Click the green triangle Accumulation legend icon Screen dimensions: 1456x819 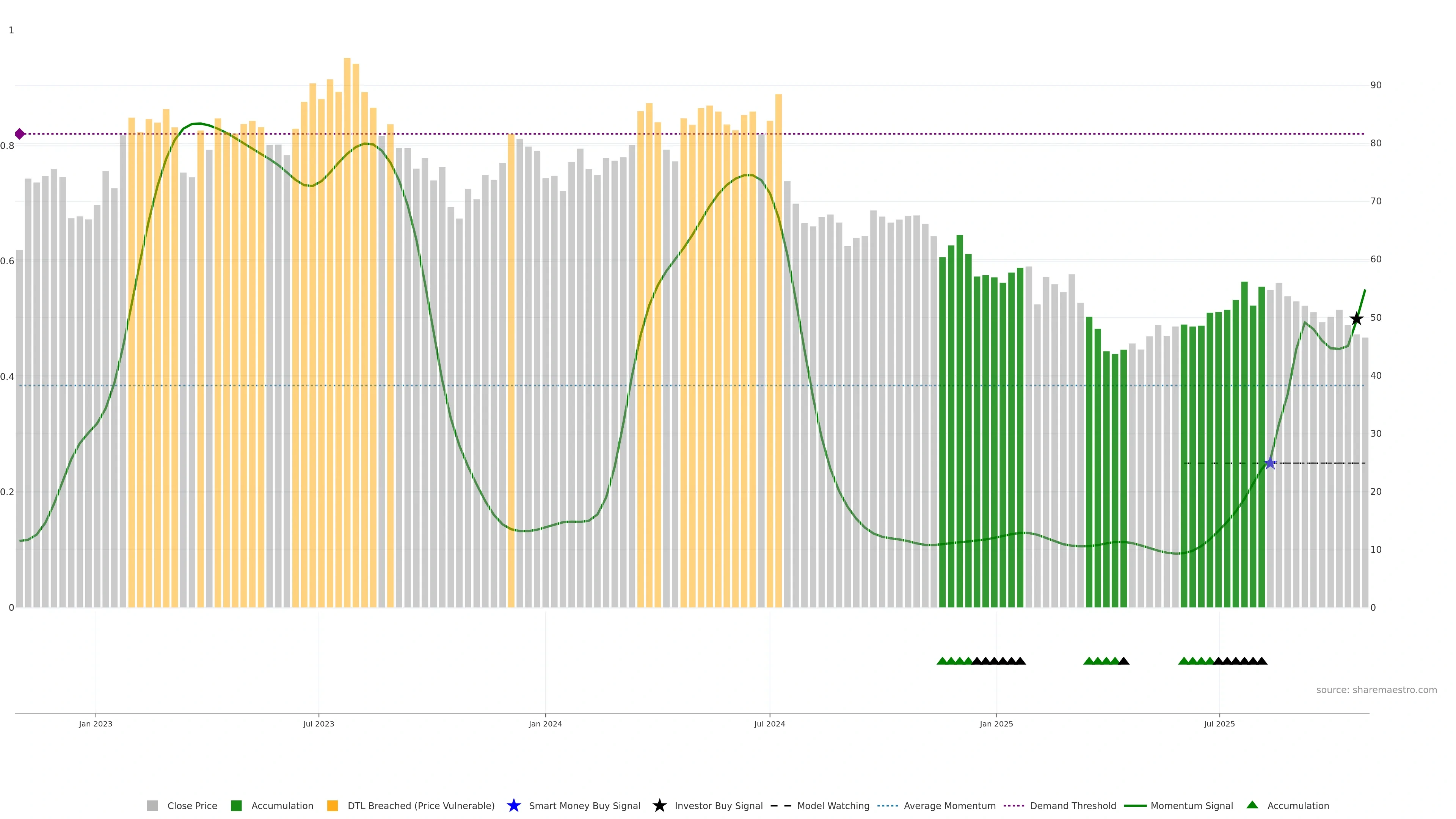1252,805
